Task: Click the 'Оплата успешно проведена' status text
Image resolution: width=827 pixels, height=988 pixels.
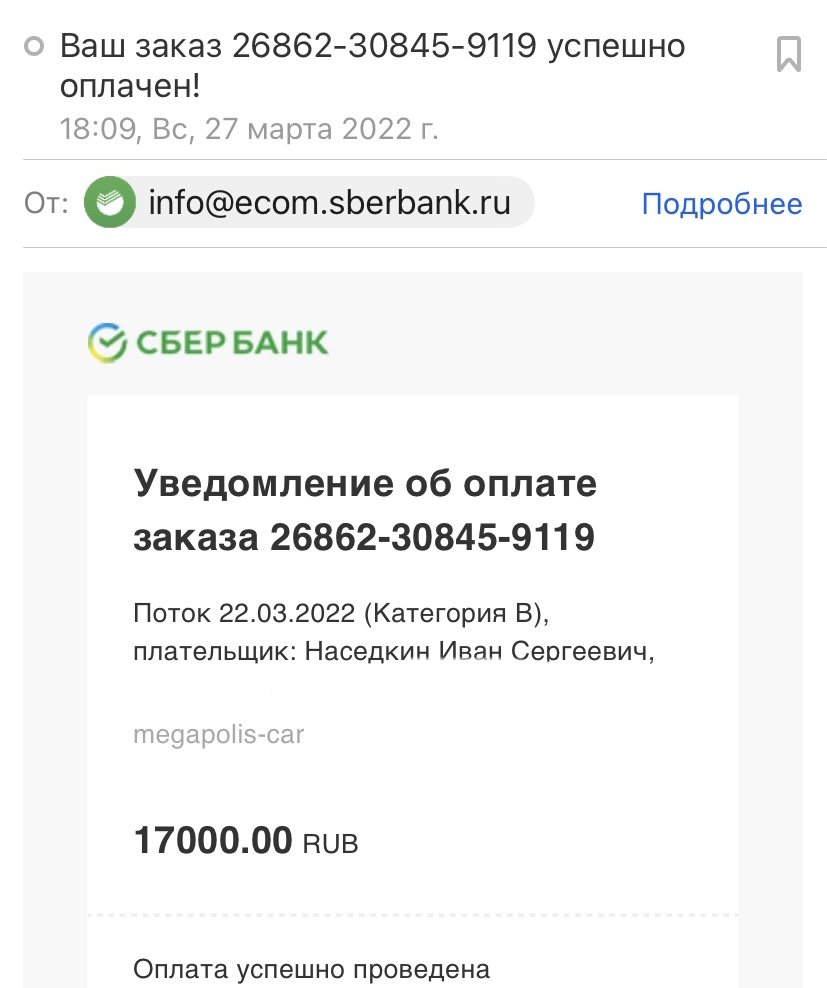Action: click(x=312, y=969)
